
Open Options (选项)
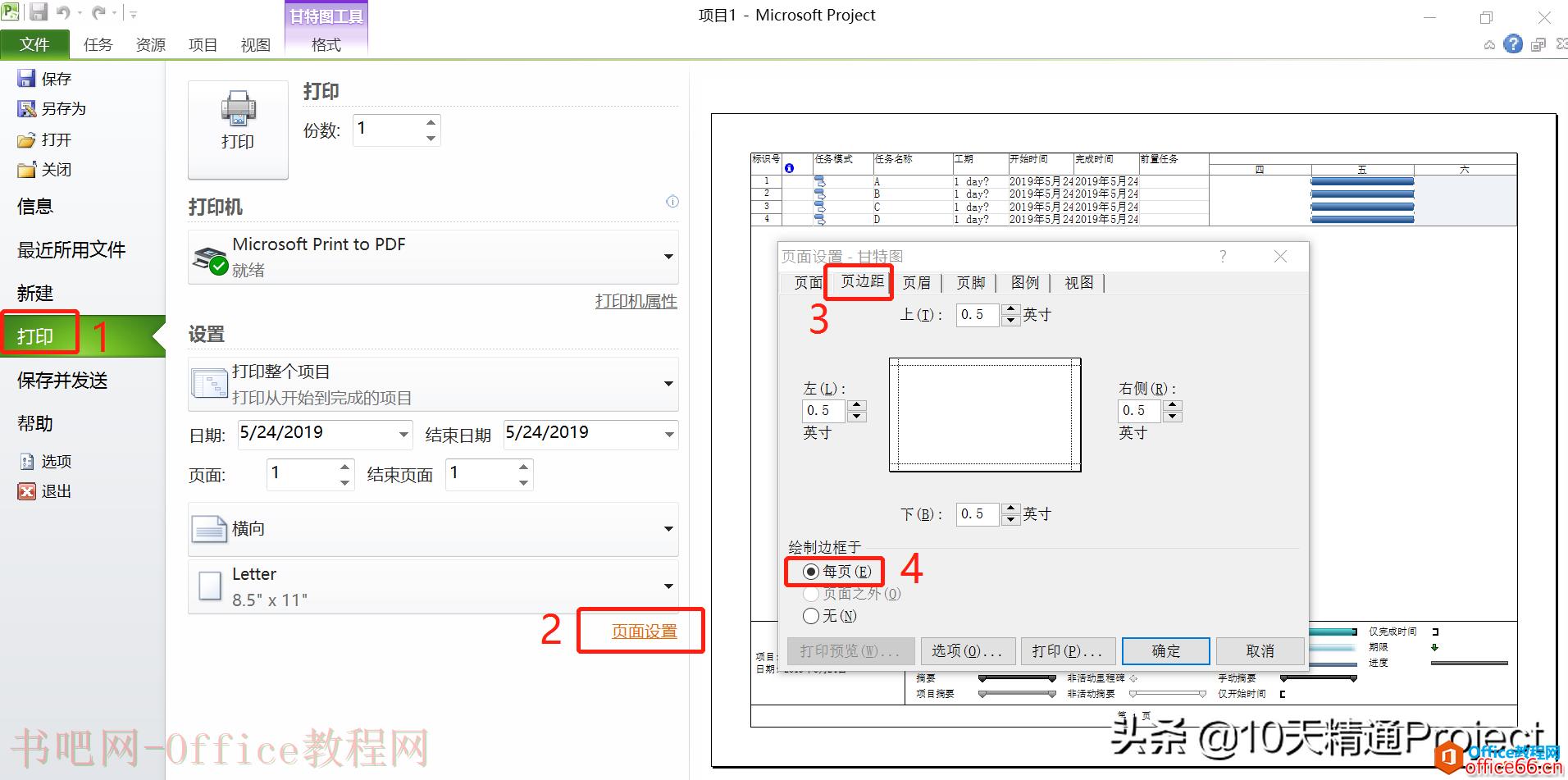click(45, 461)
